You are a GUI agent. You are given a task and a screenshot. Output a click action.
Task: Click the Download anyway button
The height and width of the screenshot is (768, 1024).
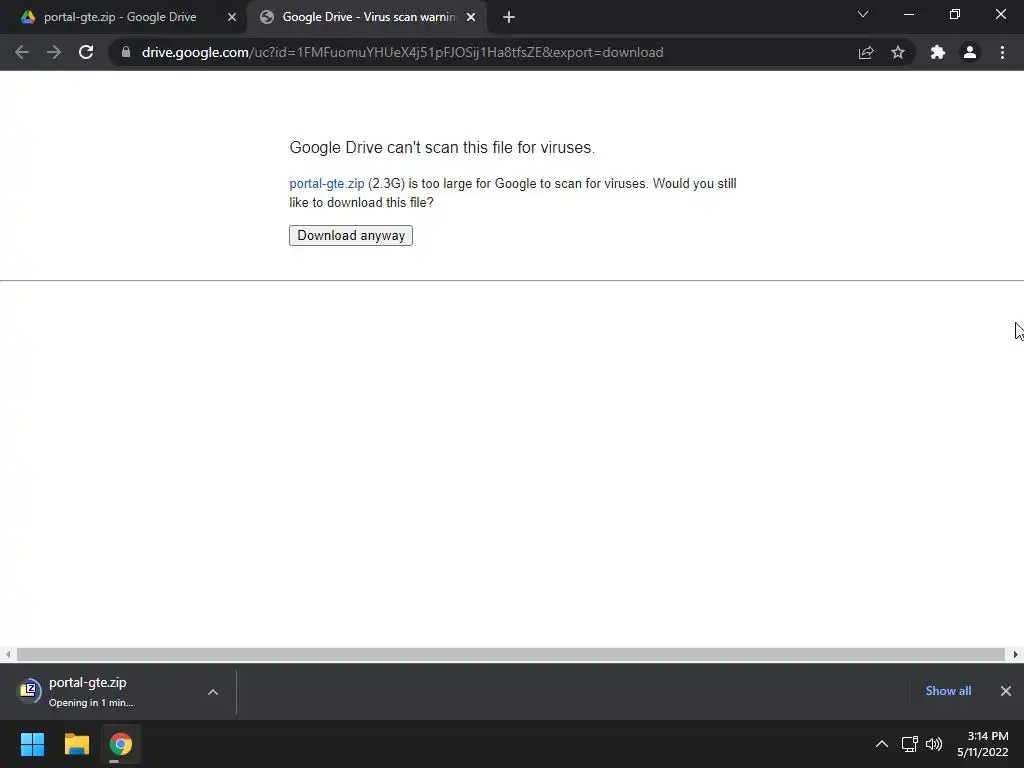point(351,235)
